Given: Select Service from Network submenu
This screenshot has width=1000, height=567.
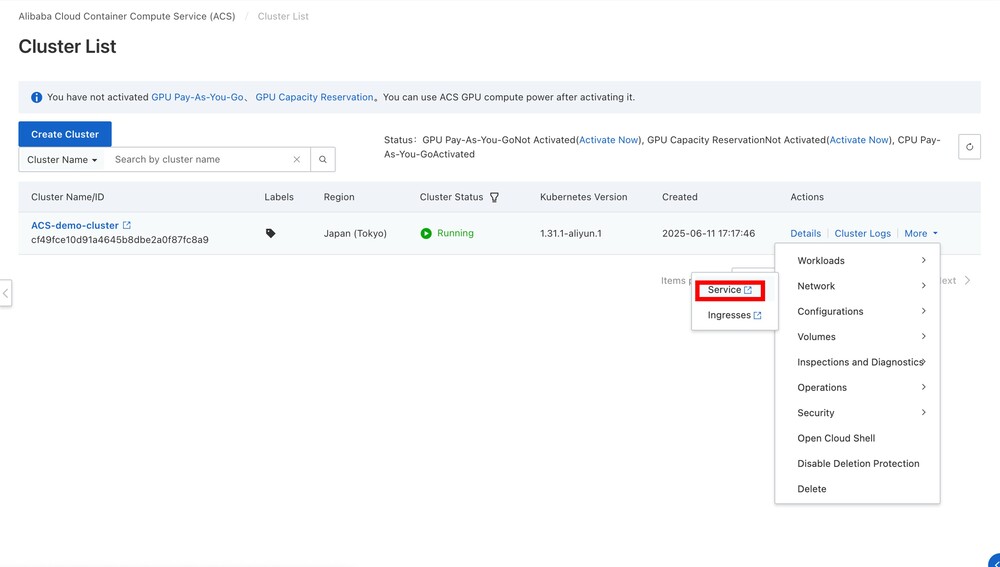Looking at the screenshot, I should click(729, 290).
